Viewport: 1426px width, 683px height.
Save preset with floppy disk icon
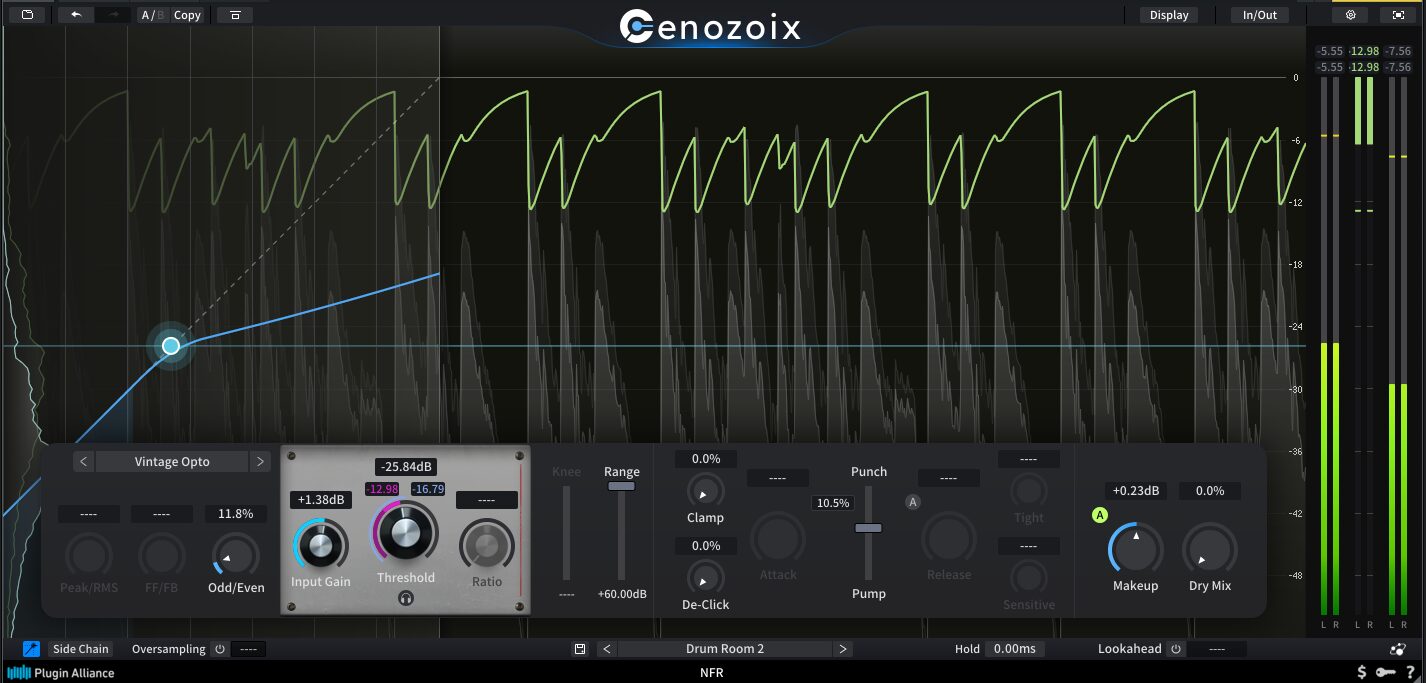(x=580, y=649)
